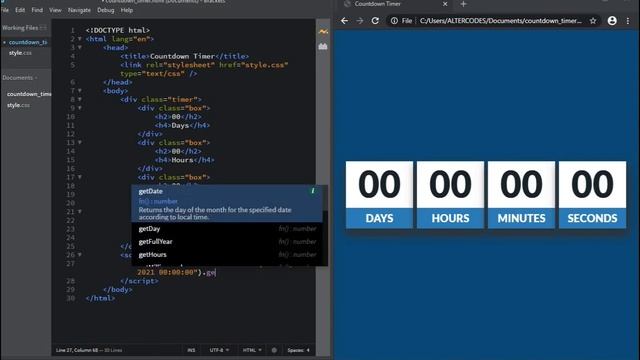Collapse fold arrow on line 13
The height and width of the screenshot is (360, 640).
(80, 142)
